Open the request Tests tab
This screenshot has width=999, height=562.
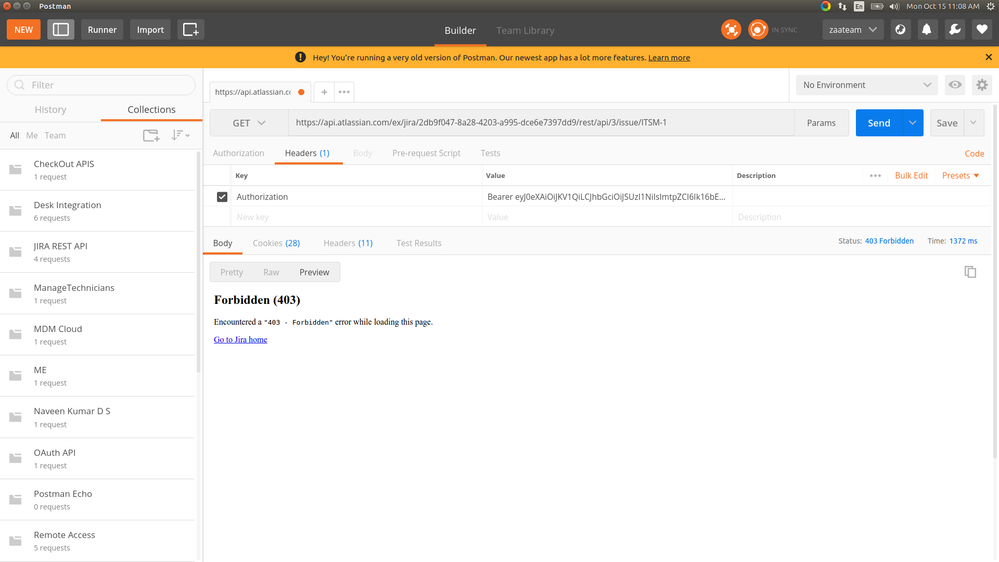pos(490,153)
